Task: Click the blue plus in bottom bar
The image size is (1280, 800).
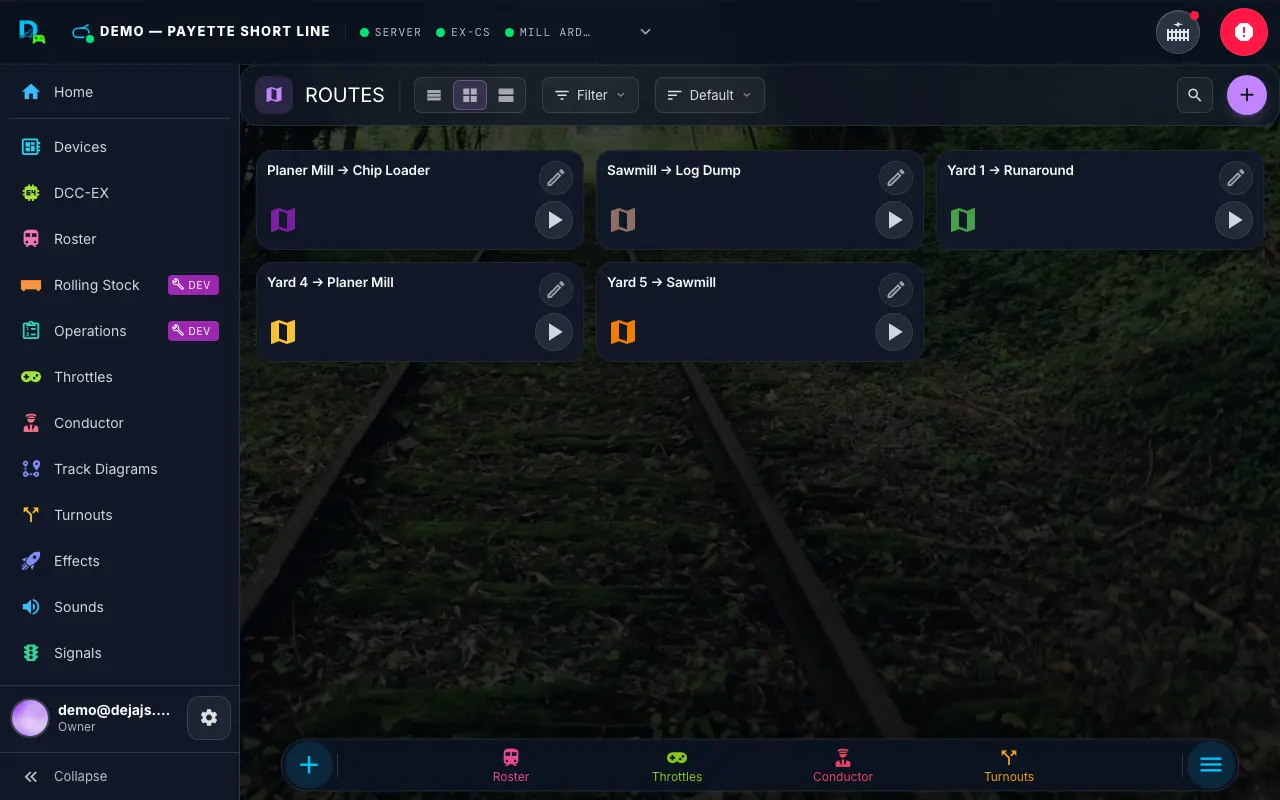Action: (x=309, y=765)
